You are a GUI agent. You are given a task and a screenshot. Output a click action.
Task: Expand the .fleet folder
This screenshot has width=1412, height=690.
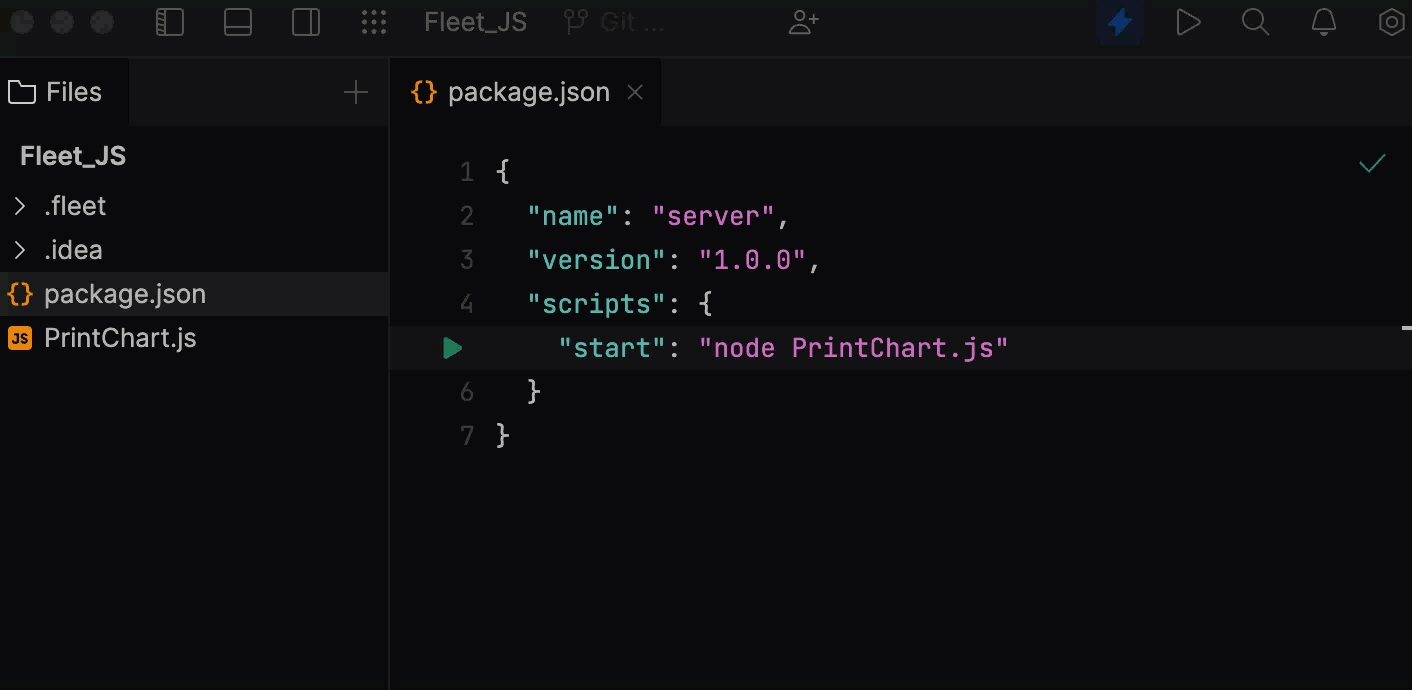click(19, 205)
